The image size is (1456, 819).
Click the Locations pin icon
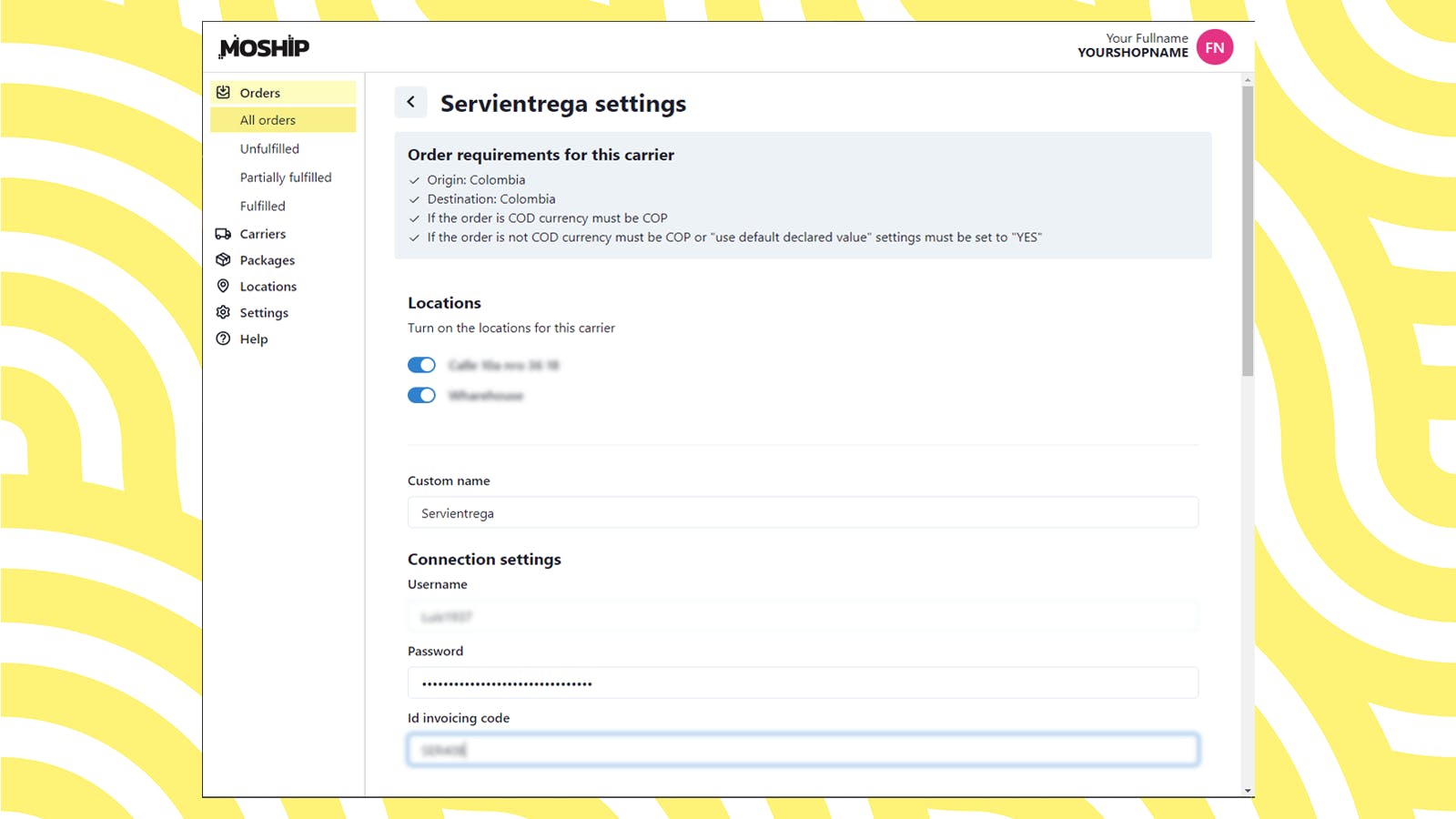coord(223,286)
